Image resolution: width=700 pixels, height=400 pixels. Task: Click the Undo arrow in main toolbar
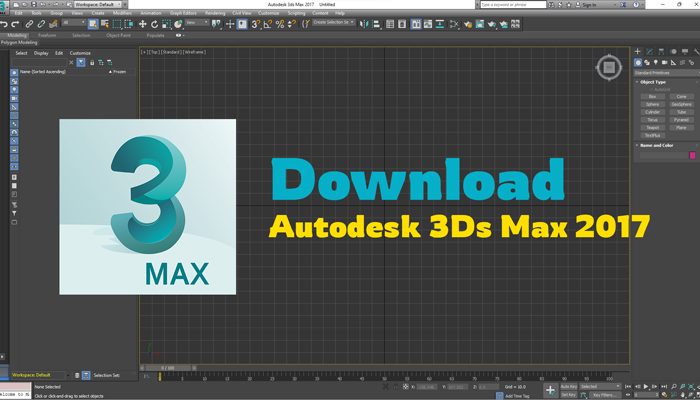point(5,23)
